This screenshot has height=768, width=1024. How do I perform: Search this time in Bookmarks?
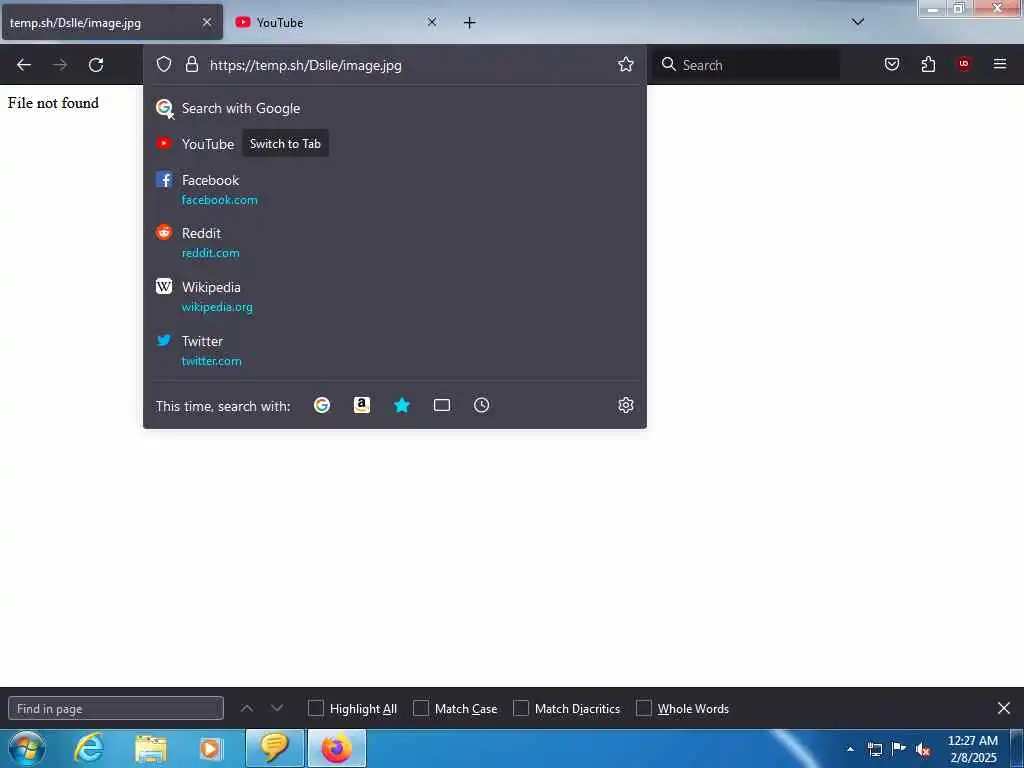[x=402, y=405]
